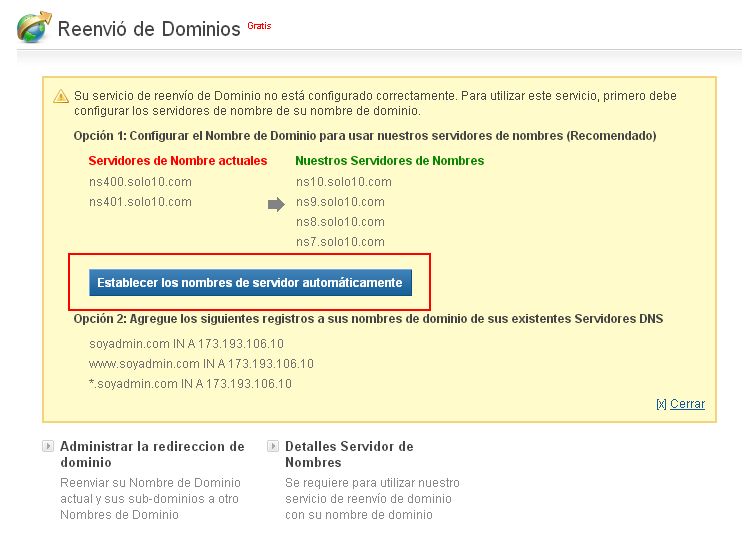Select current nameserver ns401.solo10.com

140,202
